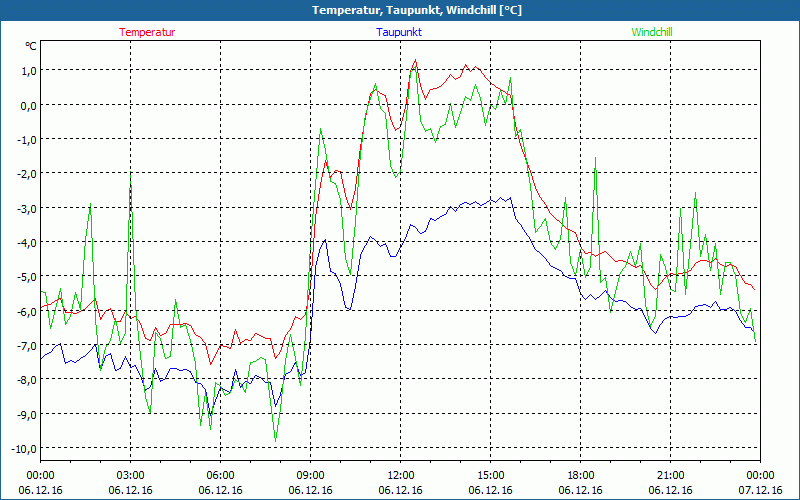
Task: Select the -10,0 y-axis value
Action: pos(26,449)
